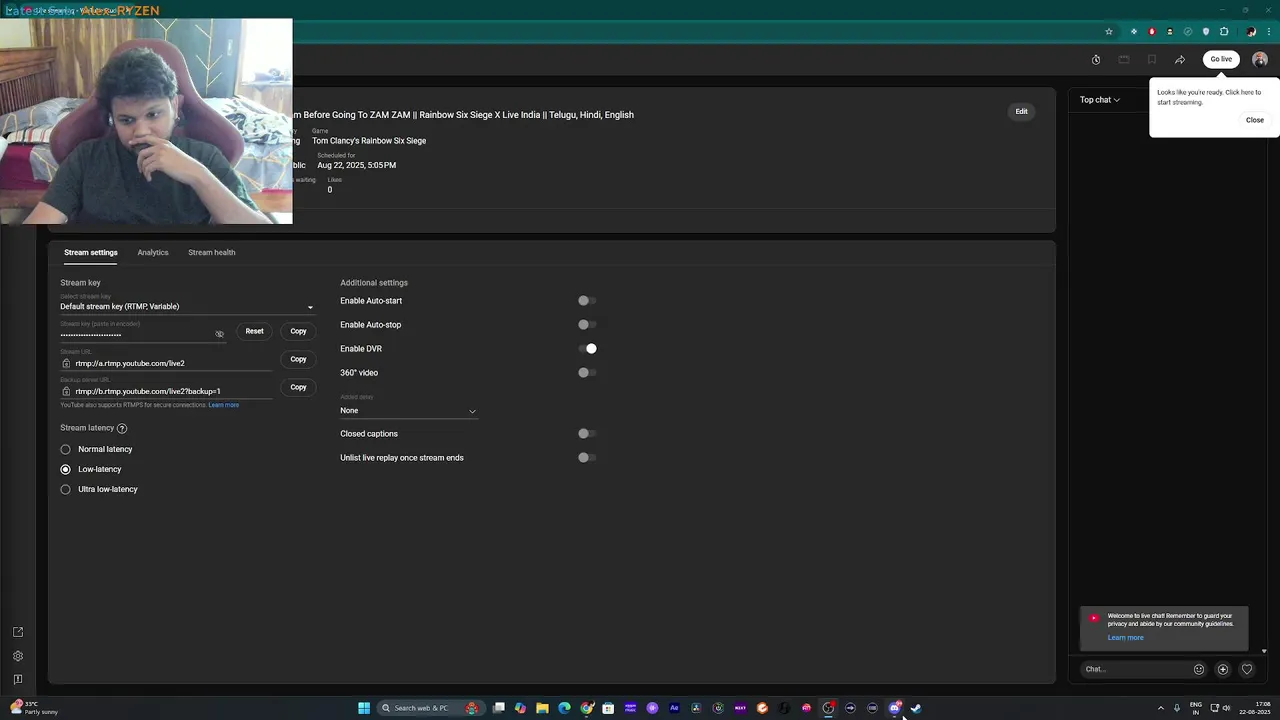Open Windows Start menu

pos(364,708)
